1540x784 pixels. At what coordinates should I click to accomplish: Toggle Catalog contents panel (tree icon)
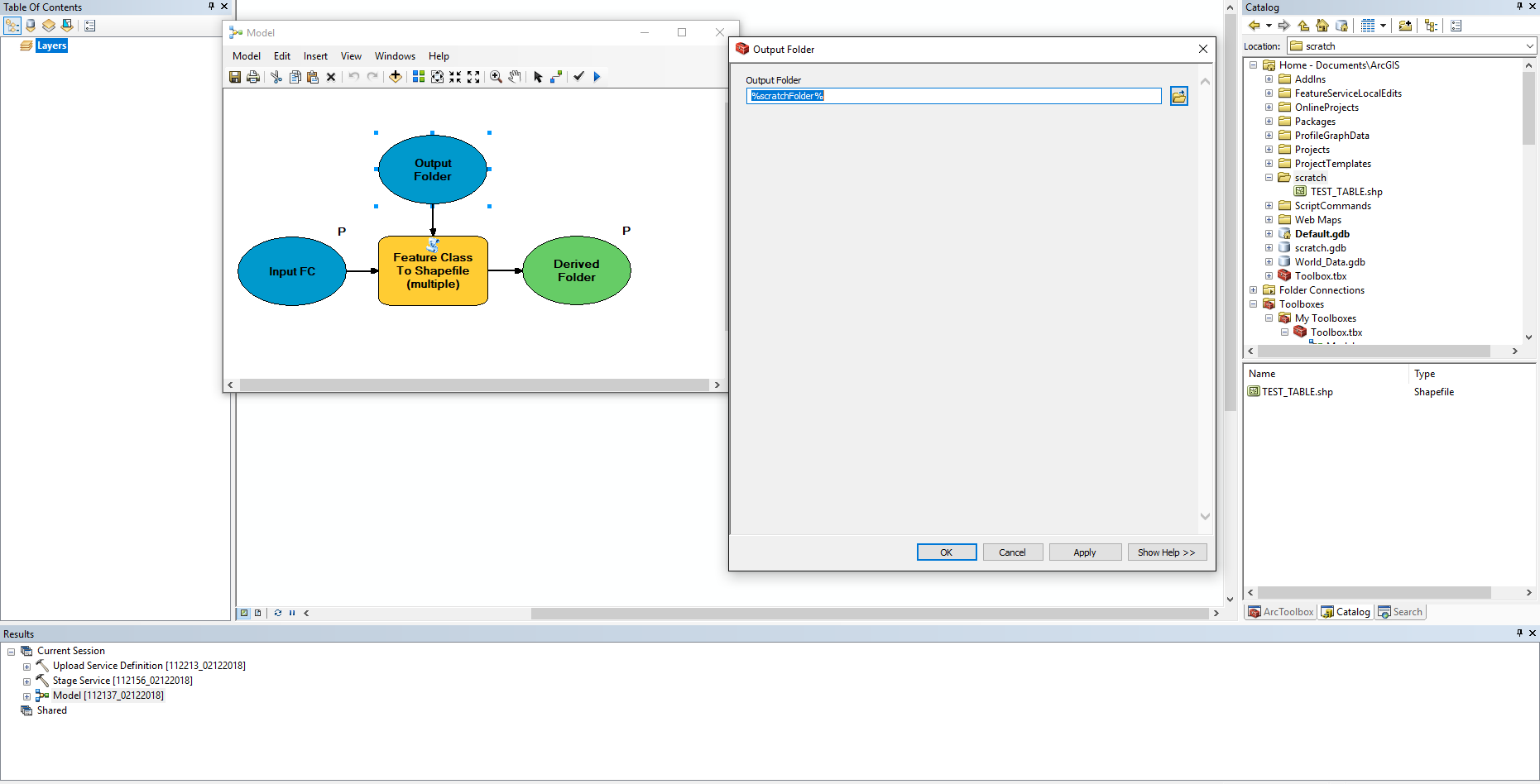[x=1431, y=26]
